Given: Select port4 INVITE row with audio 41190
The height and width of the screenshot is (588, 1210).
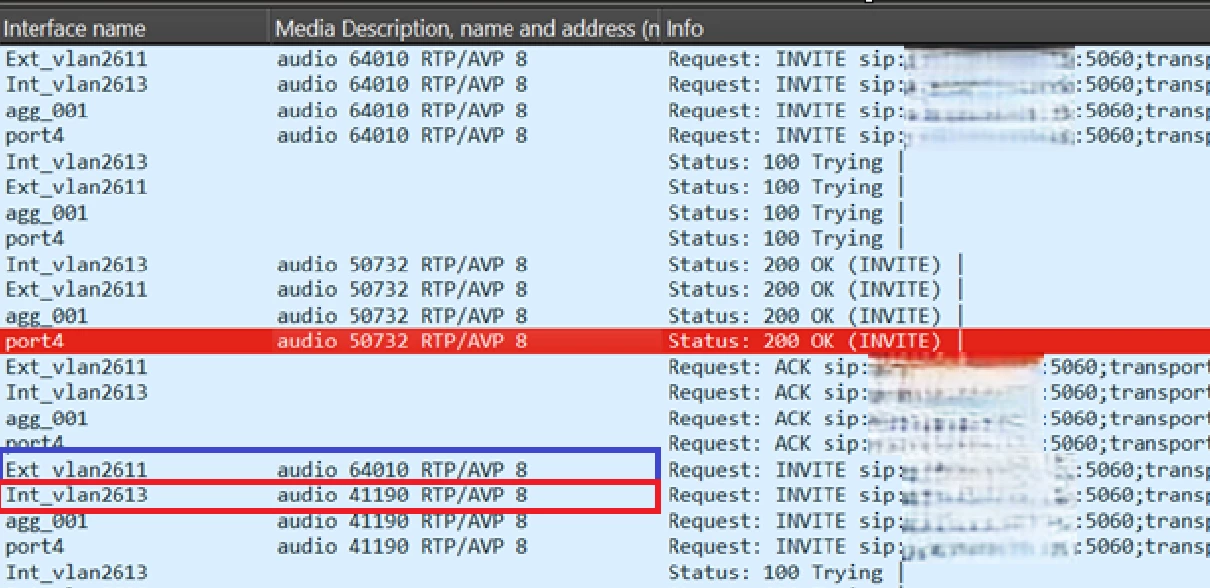Looking at the screenshot, I should tap(605, 547).
